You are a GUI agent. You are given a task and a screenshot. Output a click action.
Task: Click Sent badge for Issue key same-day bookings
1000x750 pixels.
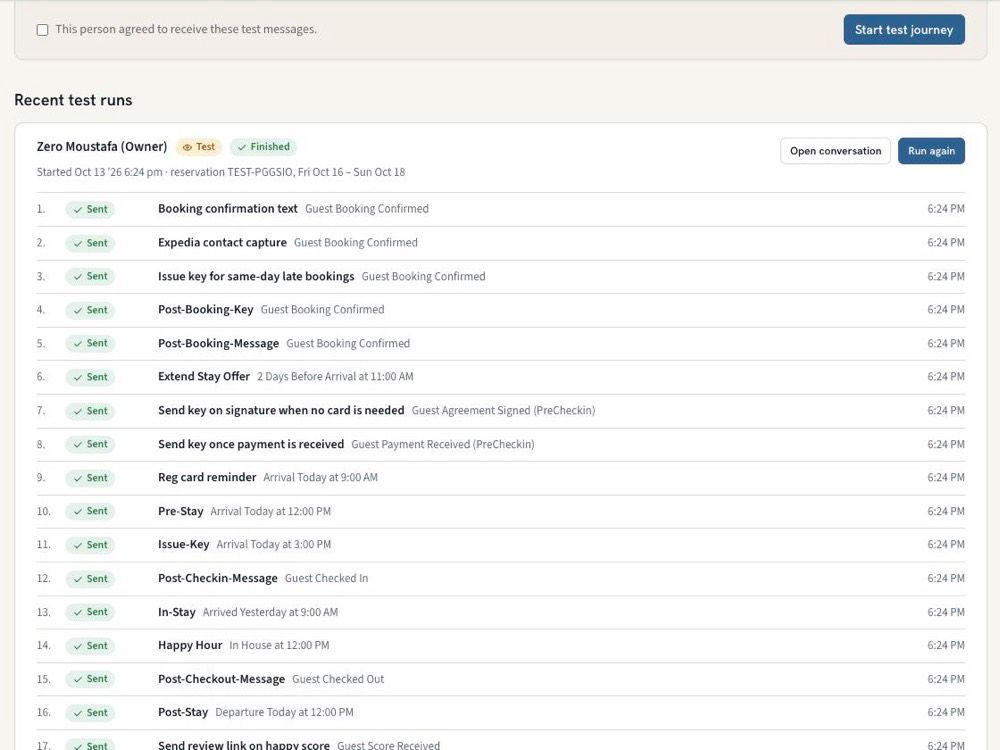click(90, 276)
